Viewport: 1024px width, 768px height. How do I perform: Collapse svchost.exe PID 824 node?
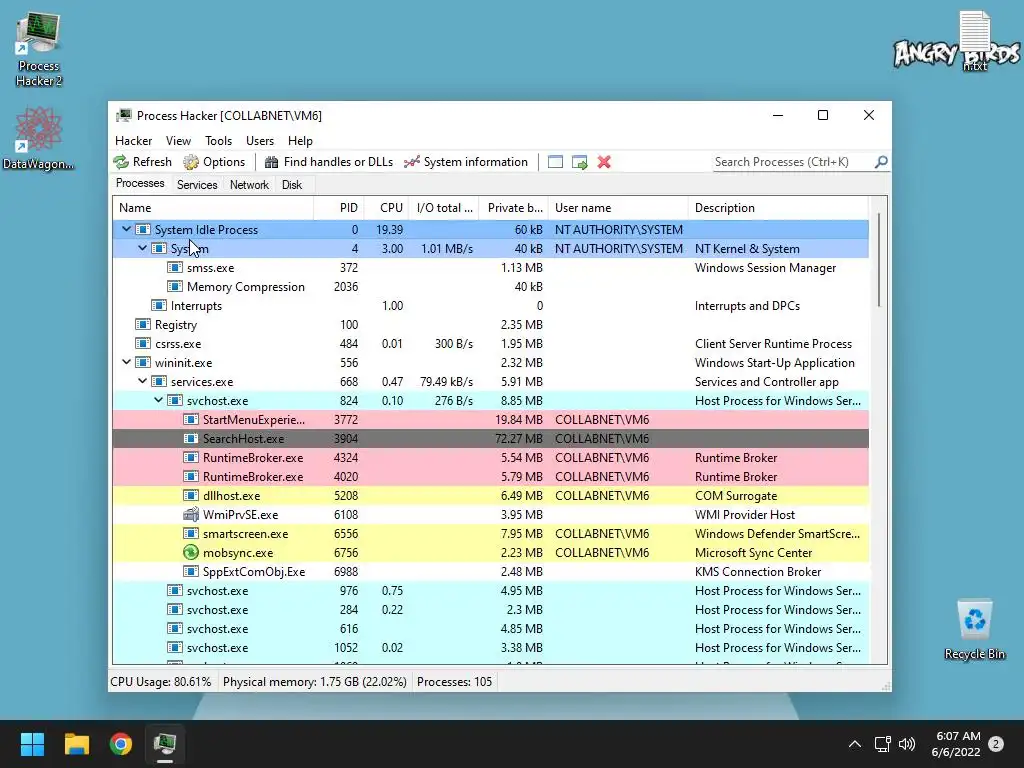pyautogui.click(x=159, y=400)
